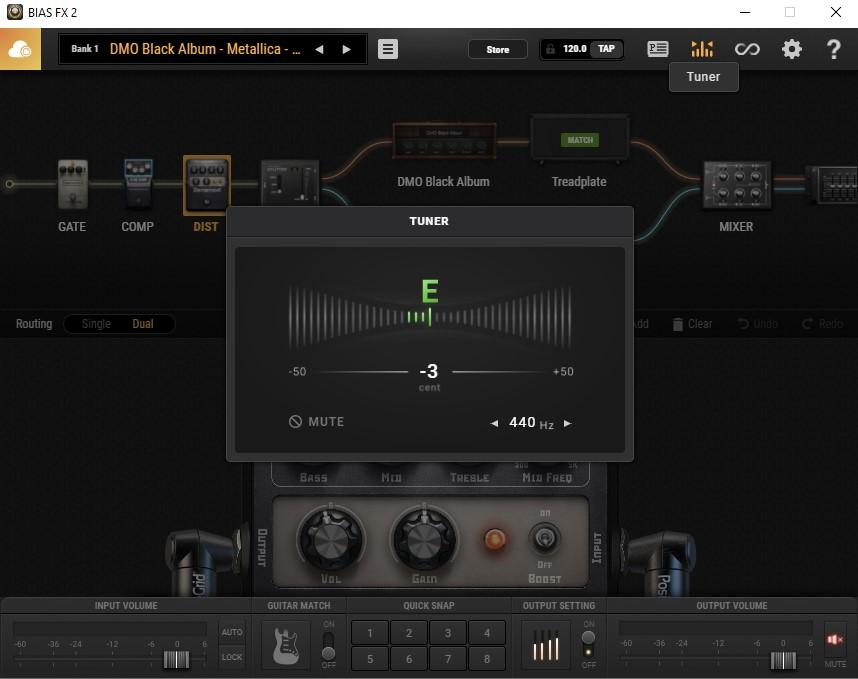
Task: Click the -3 cent reading
Action: [x=429, y=372]
